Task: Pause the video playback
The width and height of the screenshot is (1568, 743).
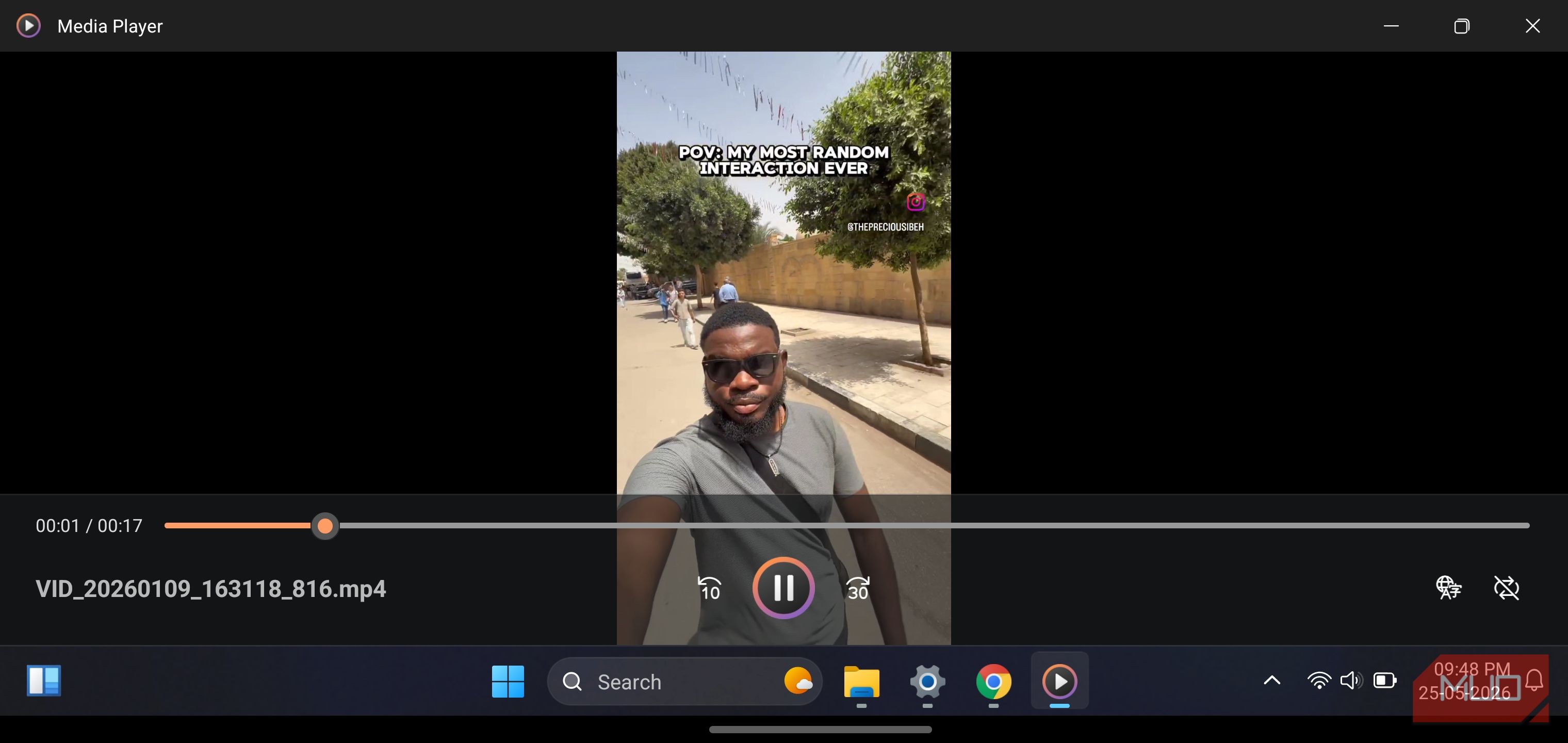Action: tap(783, 588)
